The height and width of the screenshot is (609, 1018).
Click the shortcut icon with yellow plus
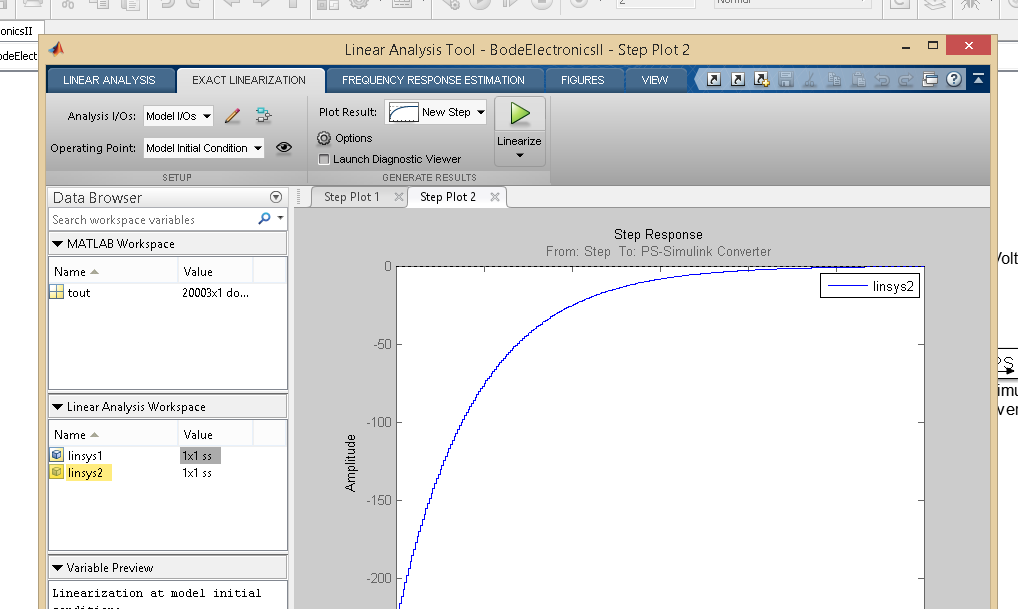[x=761, y=80]
